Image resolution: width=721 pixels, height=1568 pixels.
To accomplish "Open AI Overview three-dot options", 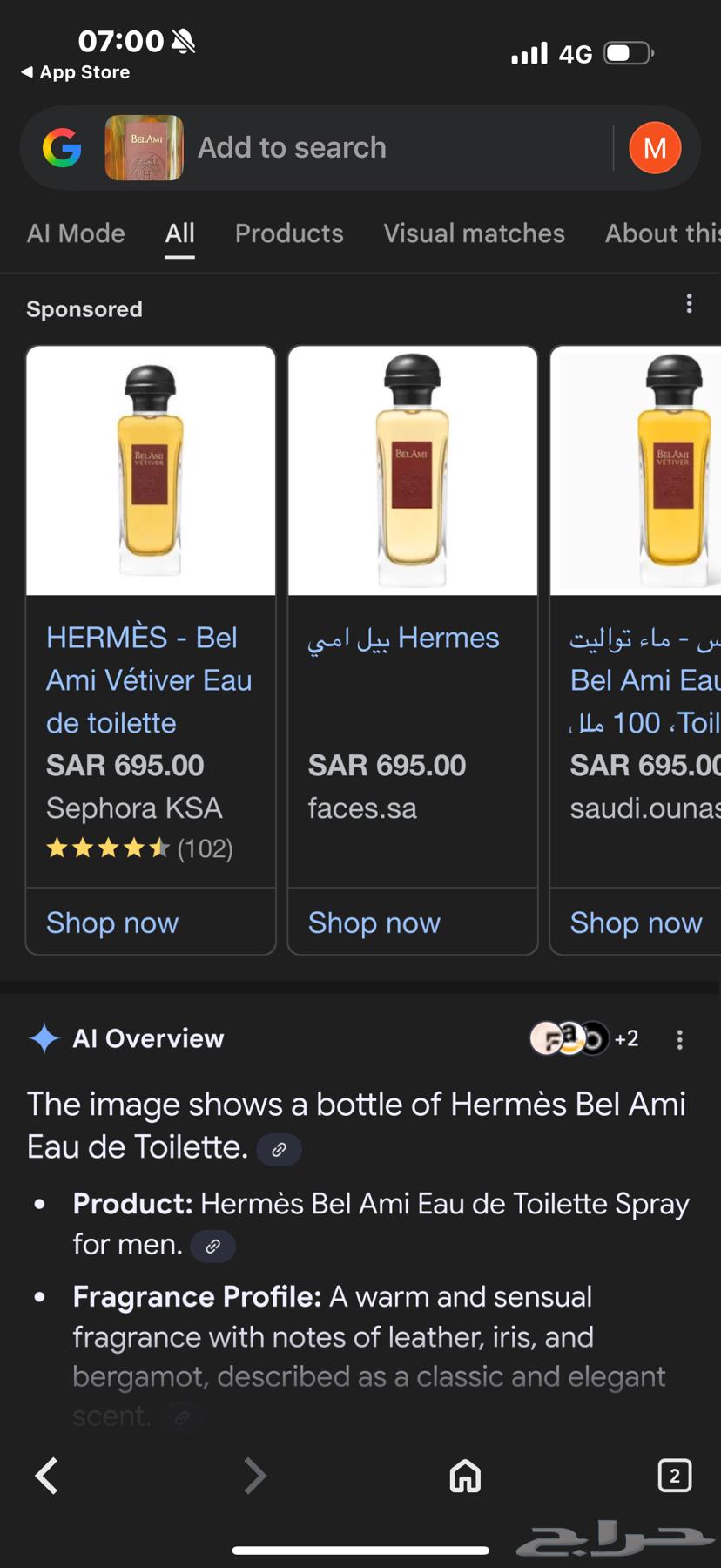I will [679, 1039].
